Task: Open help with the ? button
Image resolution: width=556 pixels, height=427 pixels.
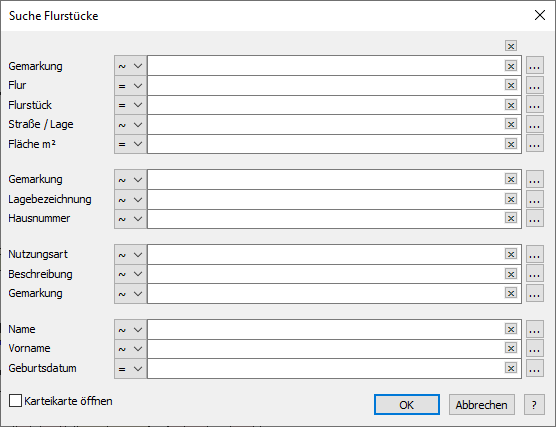Action: coord(534,405)
